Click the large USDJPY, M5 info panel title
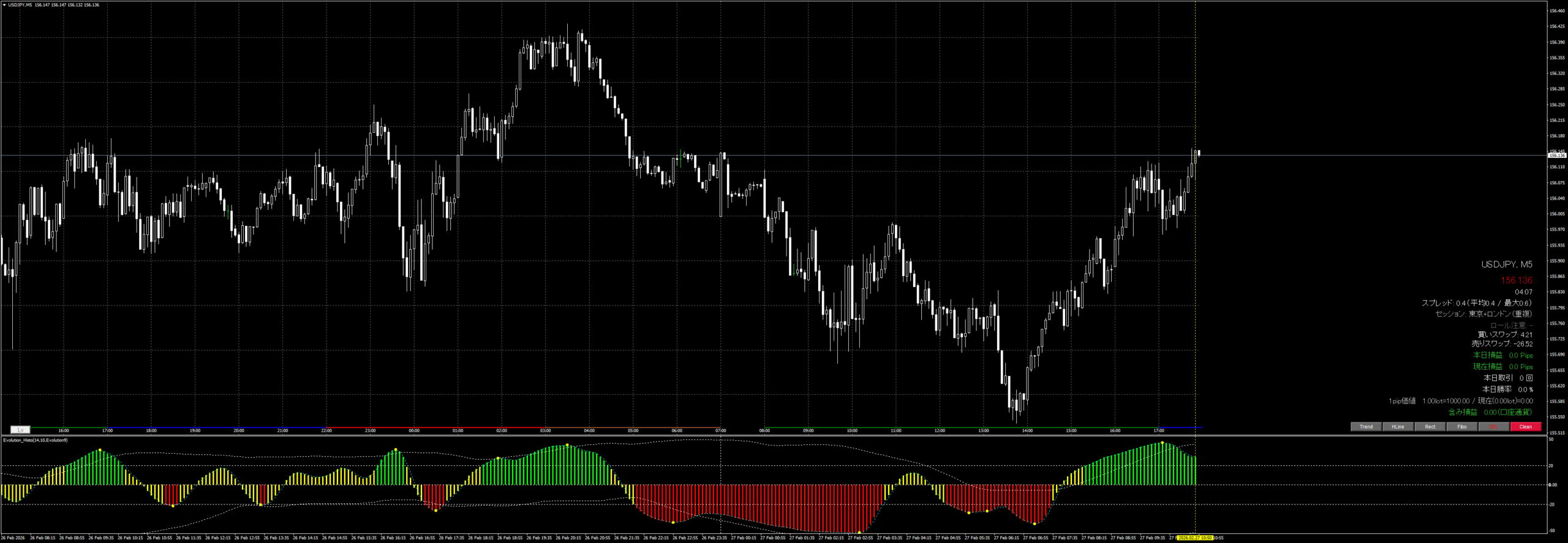Screen dimensions: 1568x543 pyautogui.click(x=1506, y=264)
